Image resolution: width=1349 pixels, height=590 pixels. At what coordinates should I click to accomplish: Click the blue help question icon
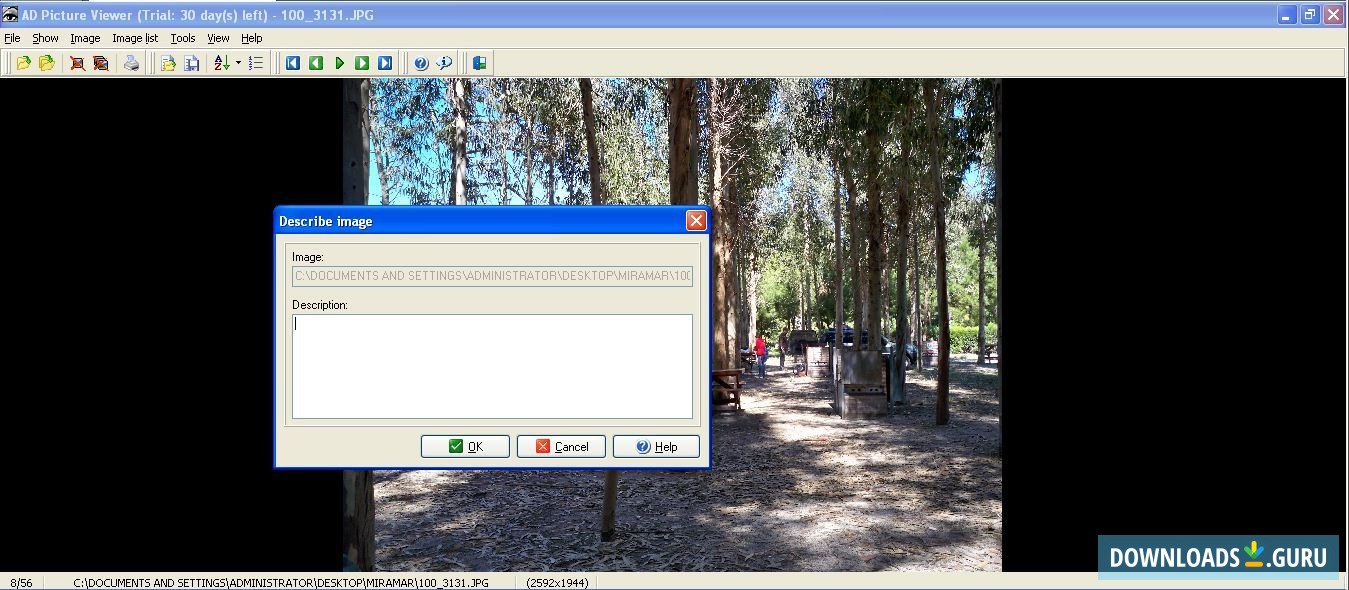[x=421, y=63]
